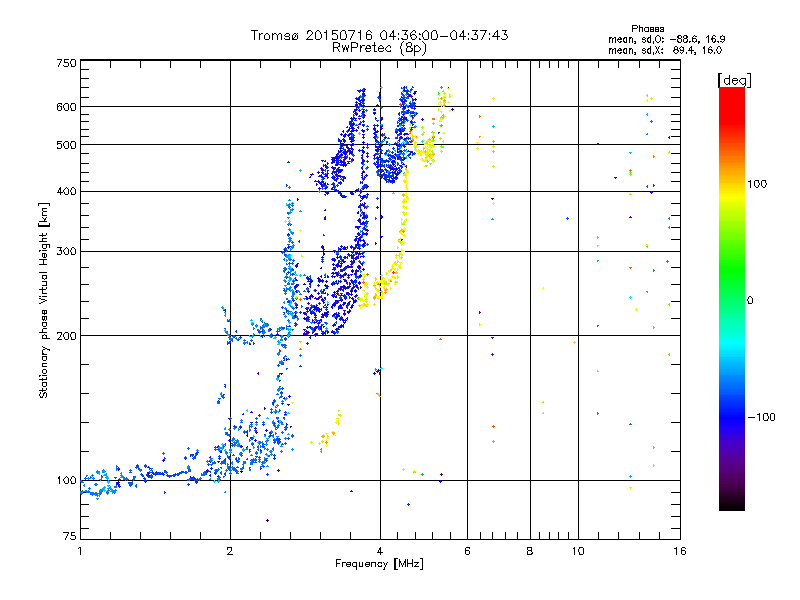Viewport: 800px width, 600px height.
Task: Click the 'Stationary phase Virtual Height [km]' axis title
Action: click(x=44, y=300)
